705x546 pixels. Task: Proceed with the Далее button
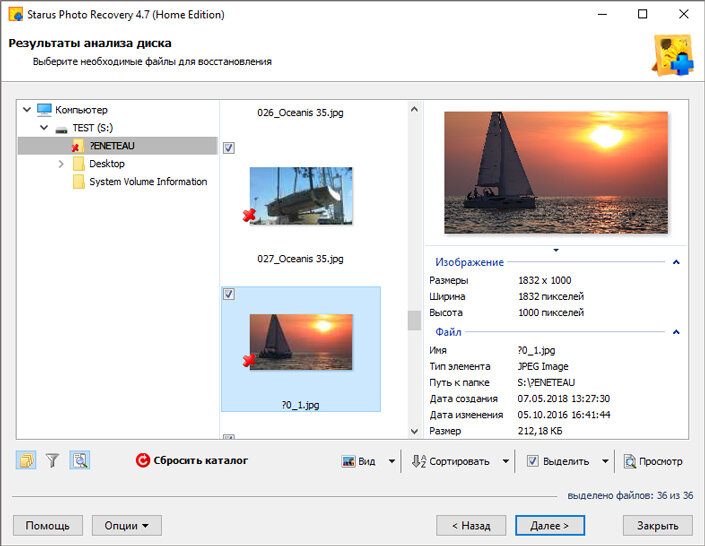(x=549, y=525)
